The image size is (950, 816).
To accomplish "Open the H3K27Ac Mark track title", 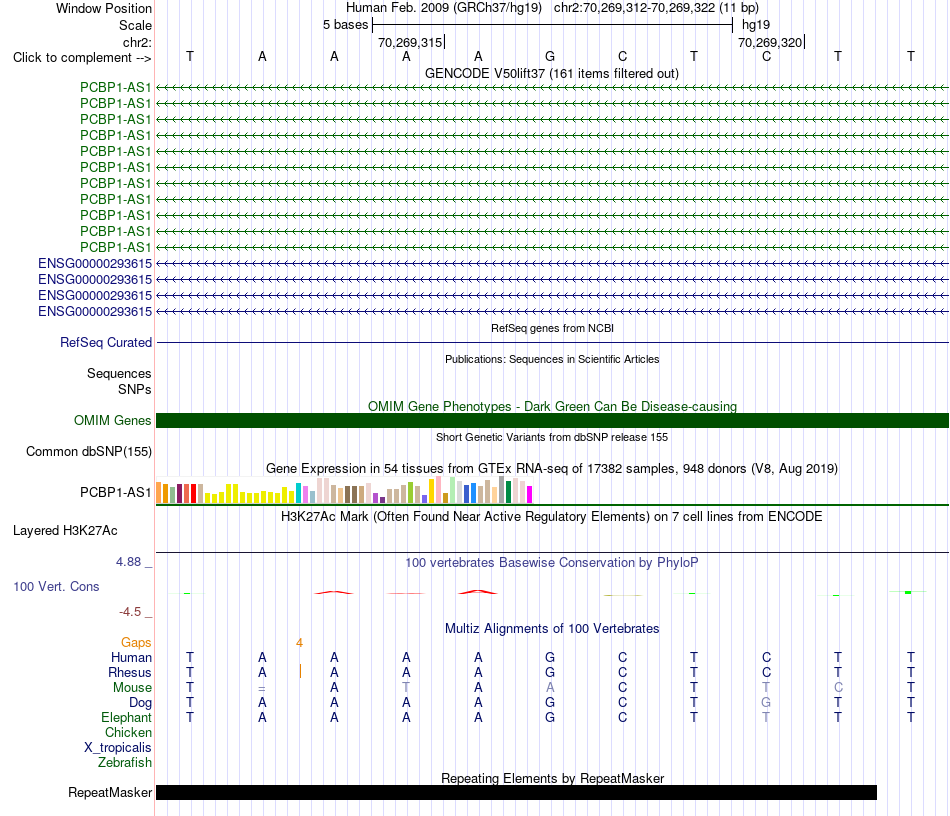I will 552,517.
